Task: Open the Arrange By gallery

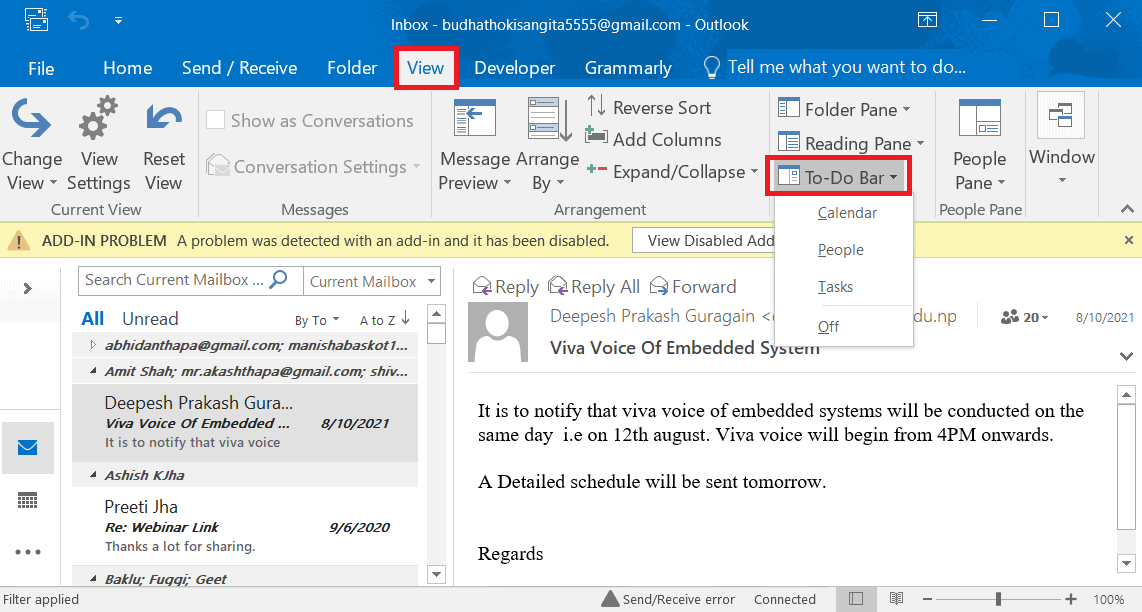Action: point(548,146)
